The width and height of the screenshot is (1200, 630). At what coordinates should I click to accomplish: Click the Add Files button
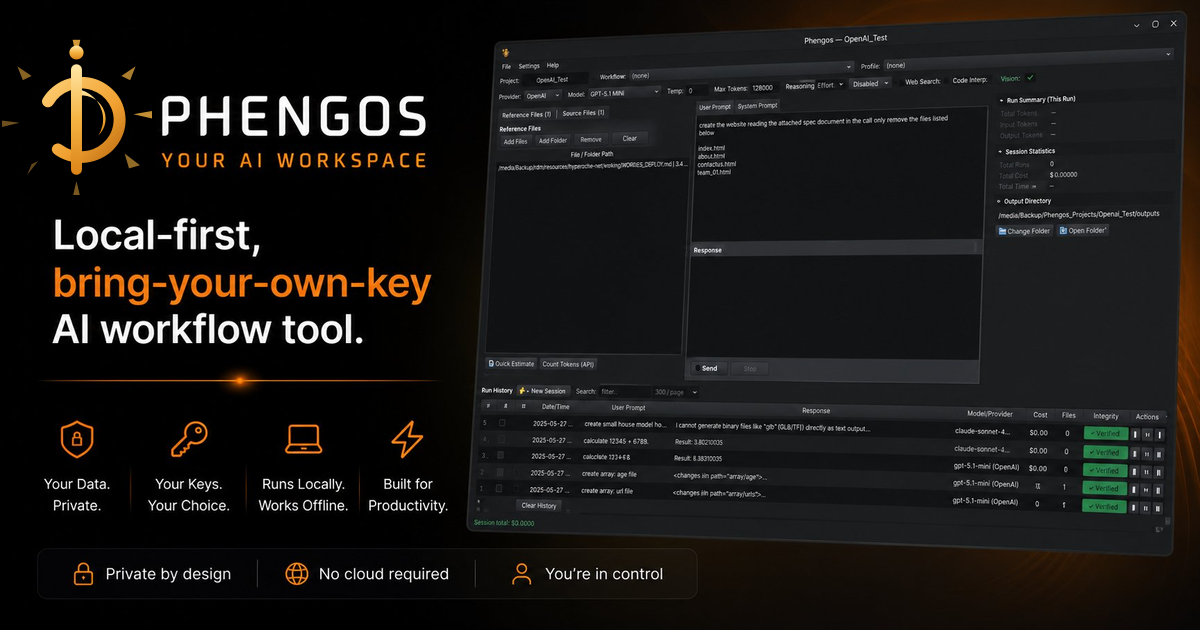pyautogui.click(x=515, y=141)
